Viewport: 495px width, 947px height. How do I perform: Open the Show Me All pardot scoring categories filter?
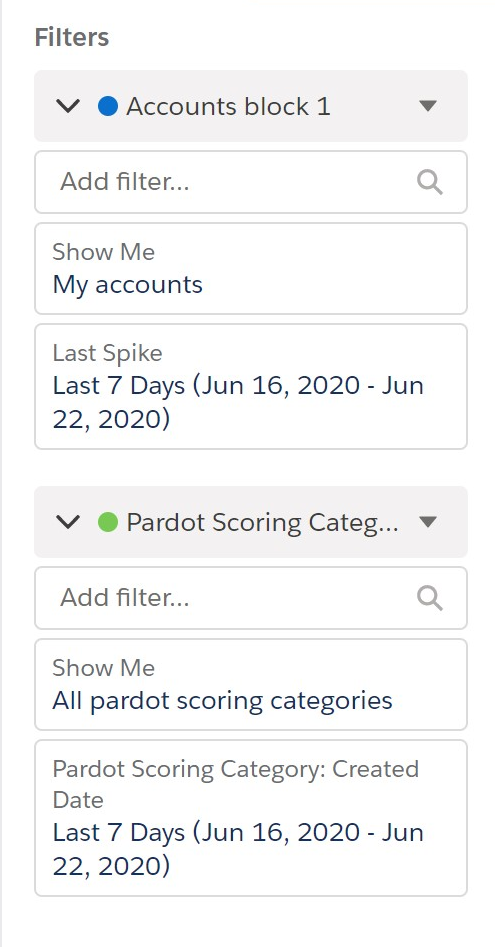pos(251,685)
